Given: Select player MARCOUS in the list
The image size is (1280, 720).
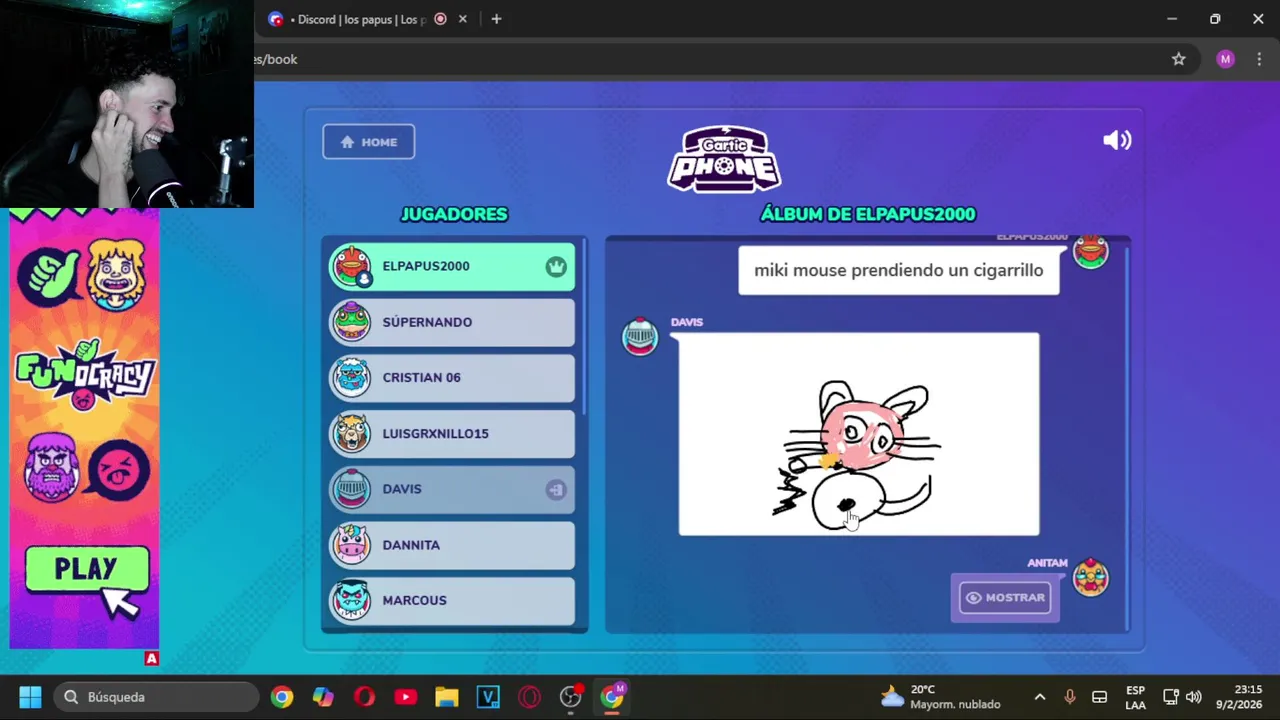Looking at the screenshot, I should coord(452,600).
